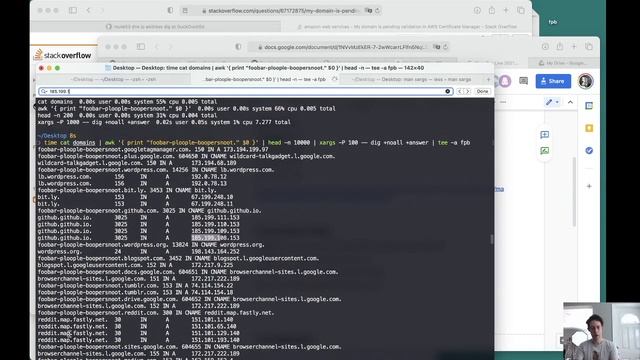Open the Google account avatar in Docs

pos(585,81)
